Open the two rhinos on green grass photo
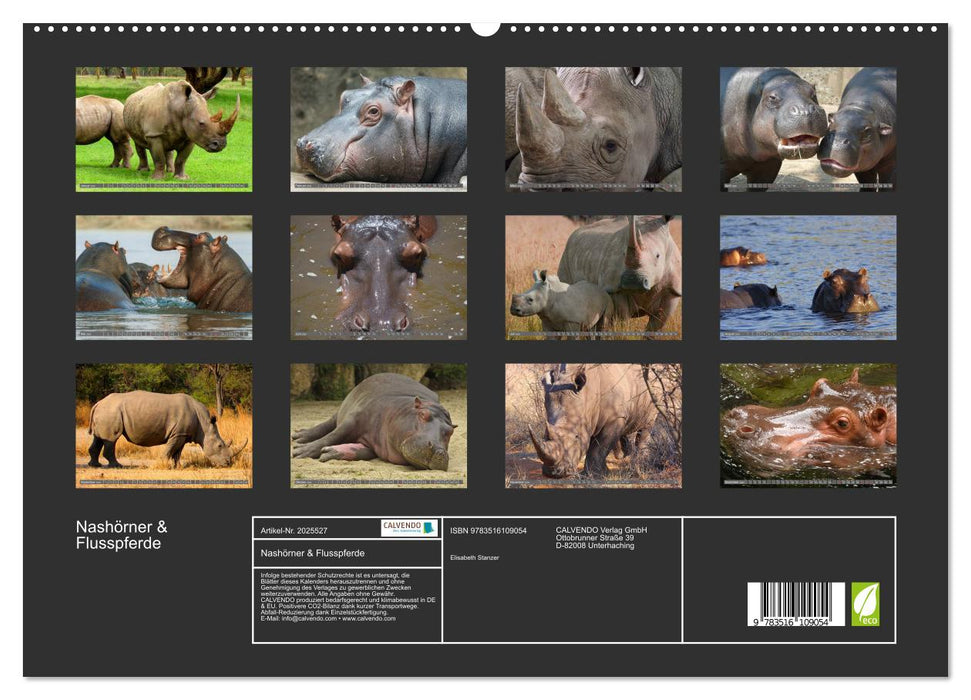 coord(164,129)
